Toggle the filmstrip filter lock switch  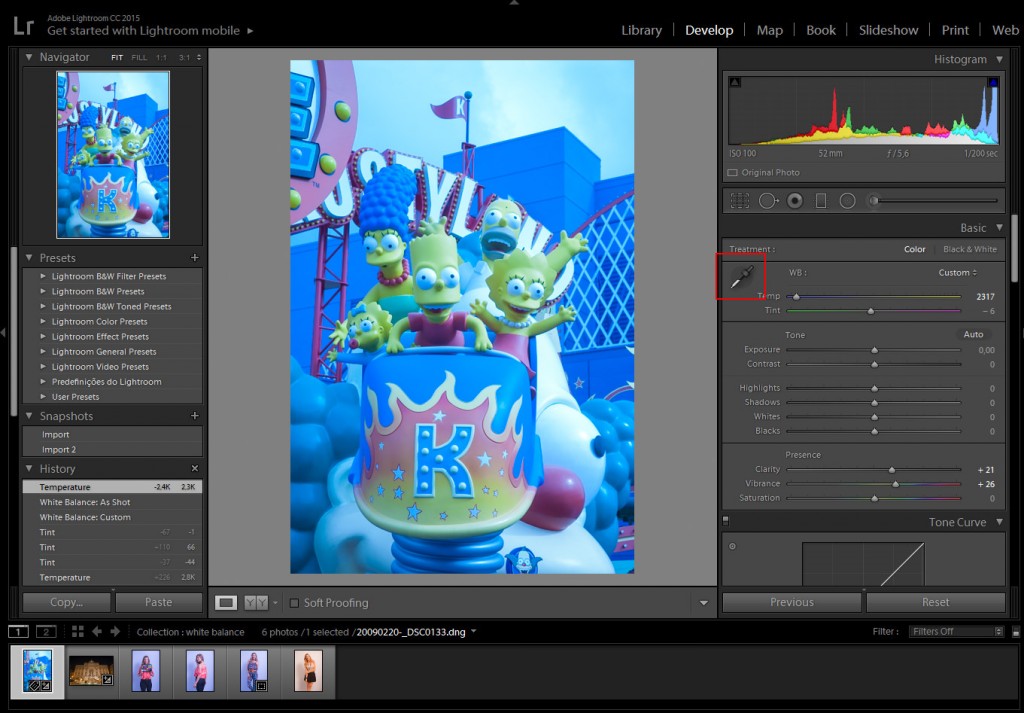coord(1016,631)
